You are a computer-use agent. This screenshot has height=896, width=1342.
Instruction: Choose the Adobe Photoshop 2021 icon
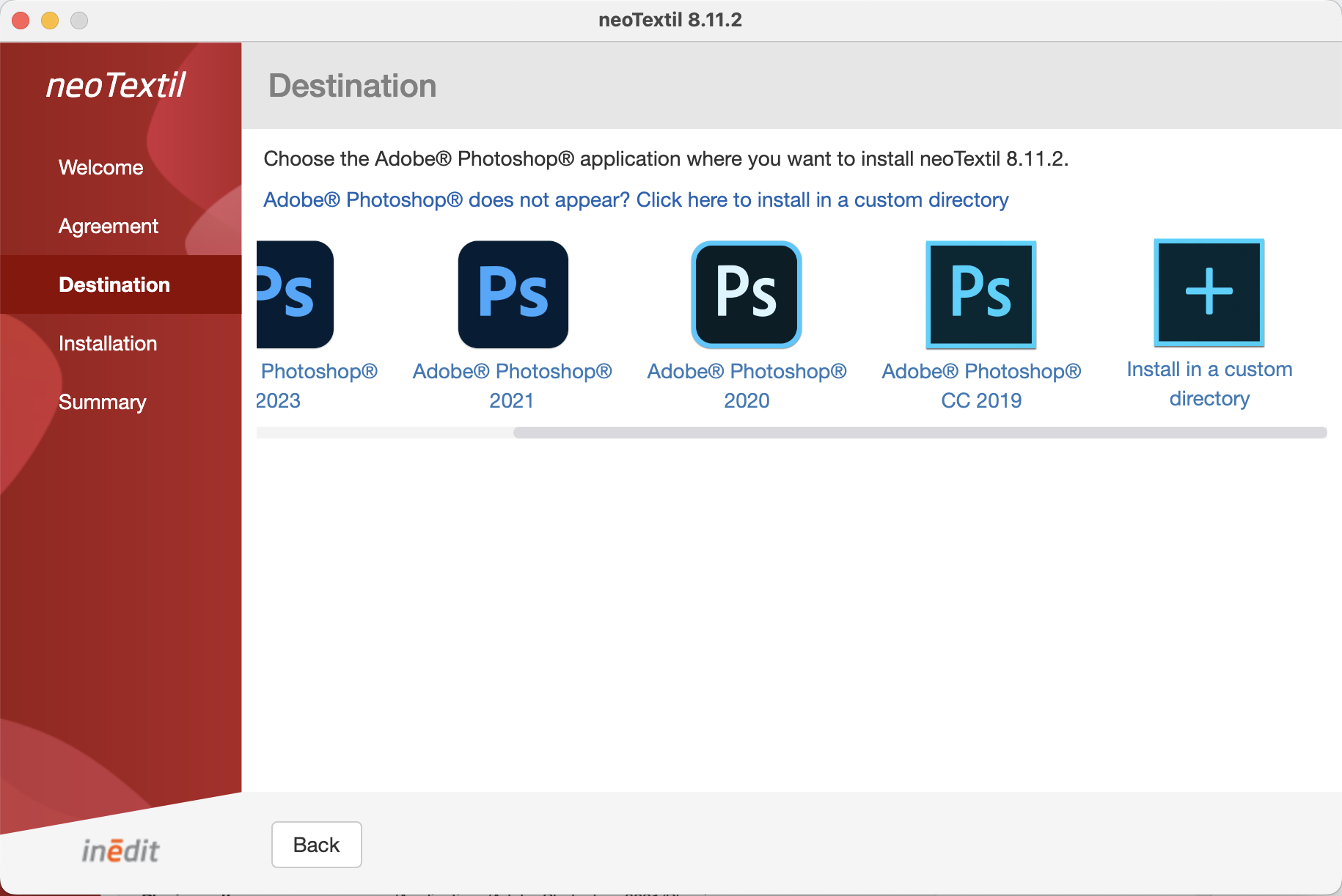513,294
